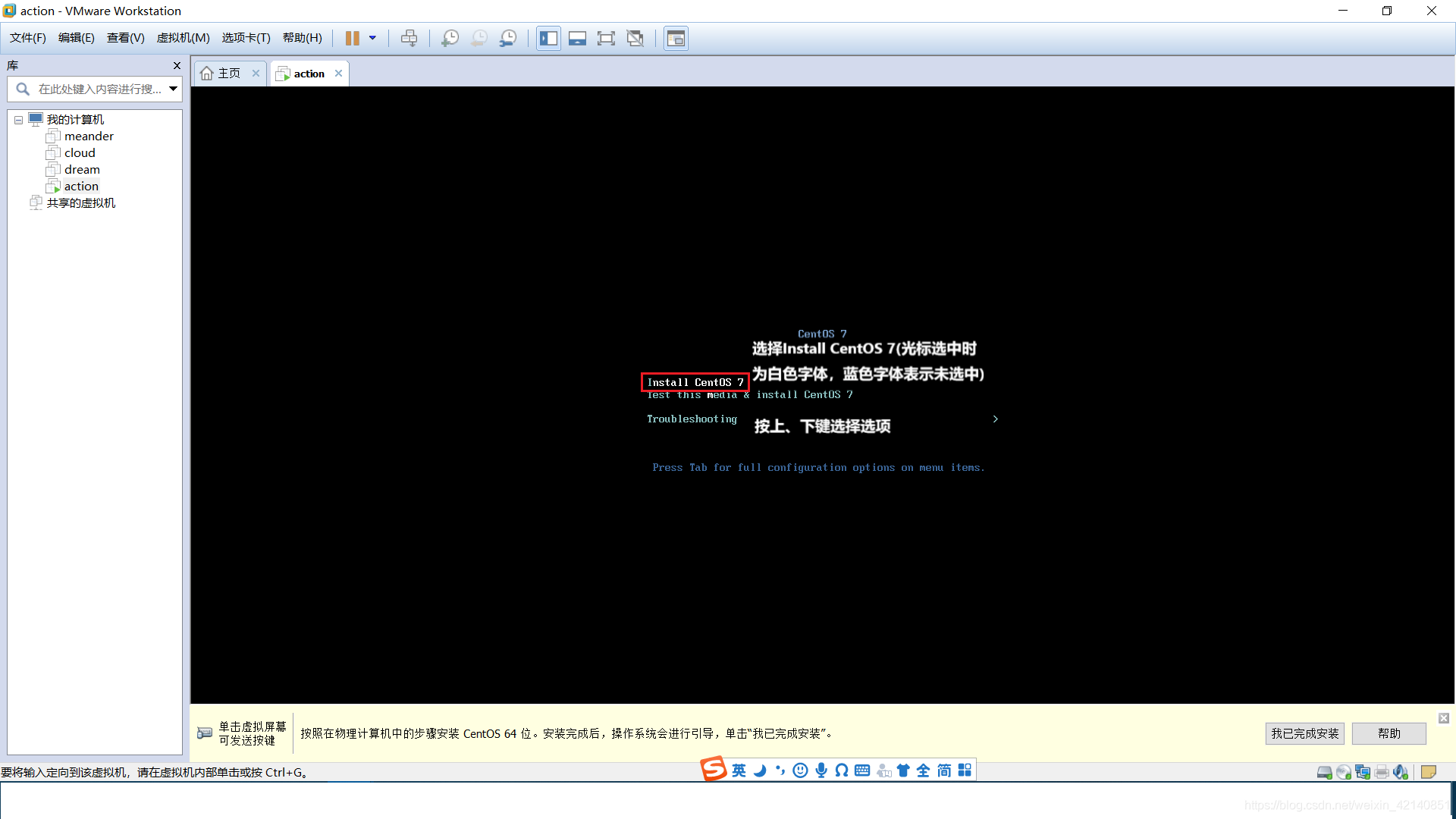Click the sound device status icon
Viewport: 1456px width, 819px height.
1400,772
